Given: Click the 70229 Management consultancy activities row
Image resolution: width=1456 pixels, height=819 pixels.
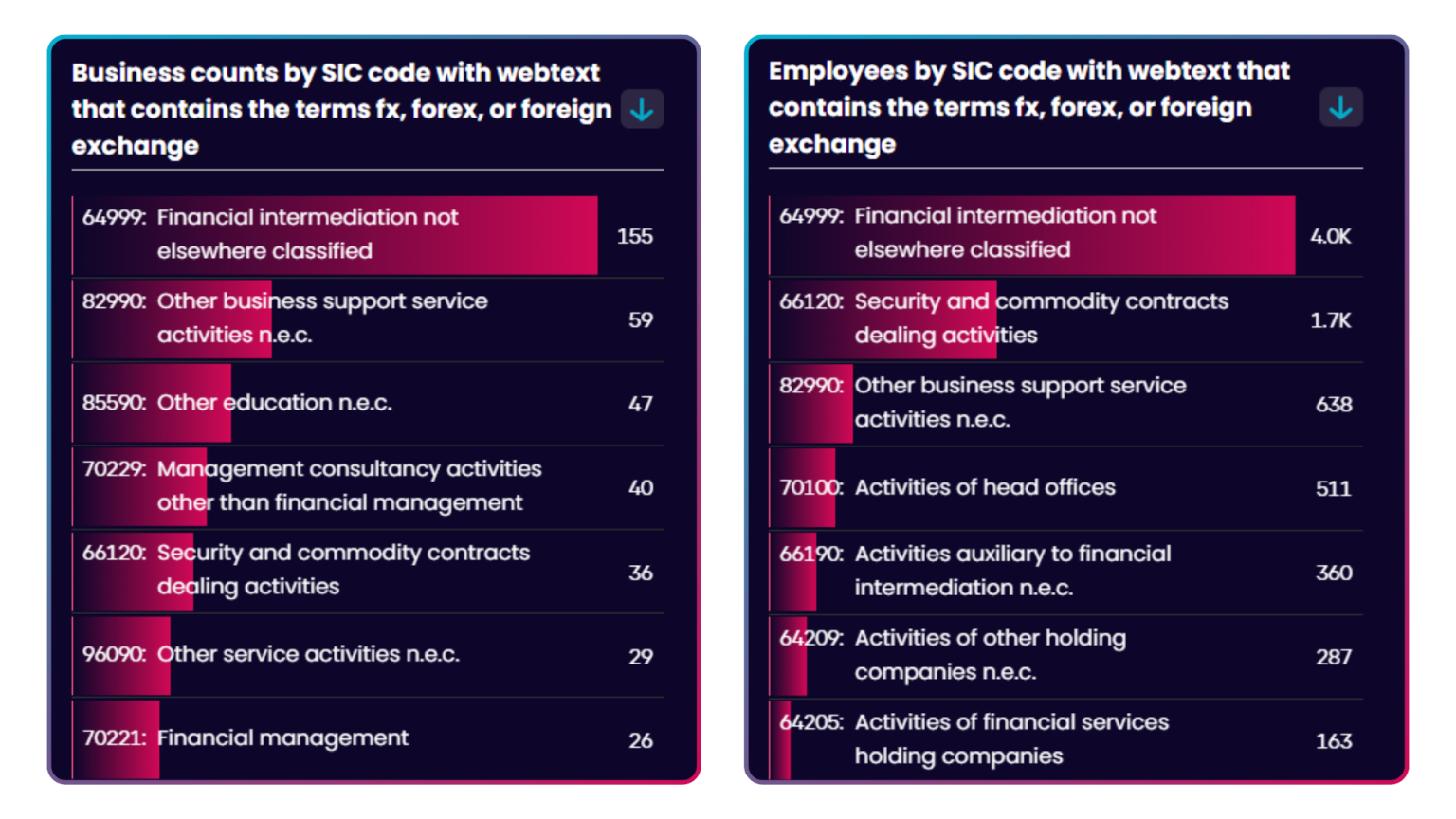Looking at the screenshot, I should click(x=368, y=486).
